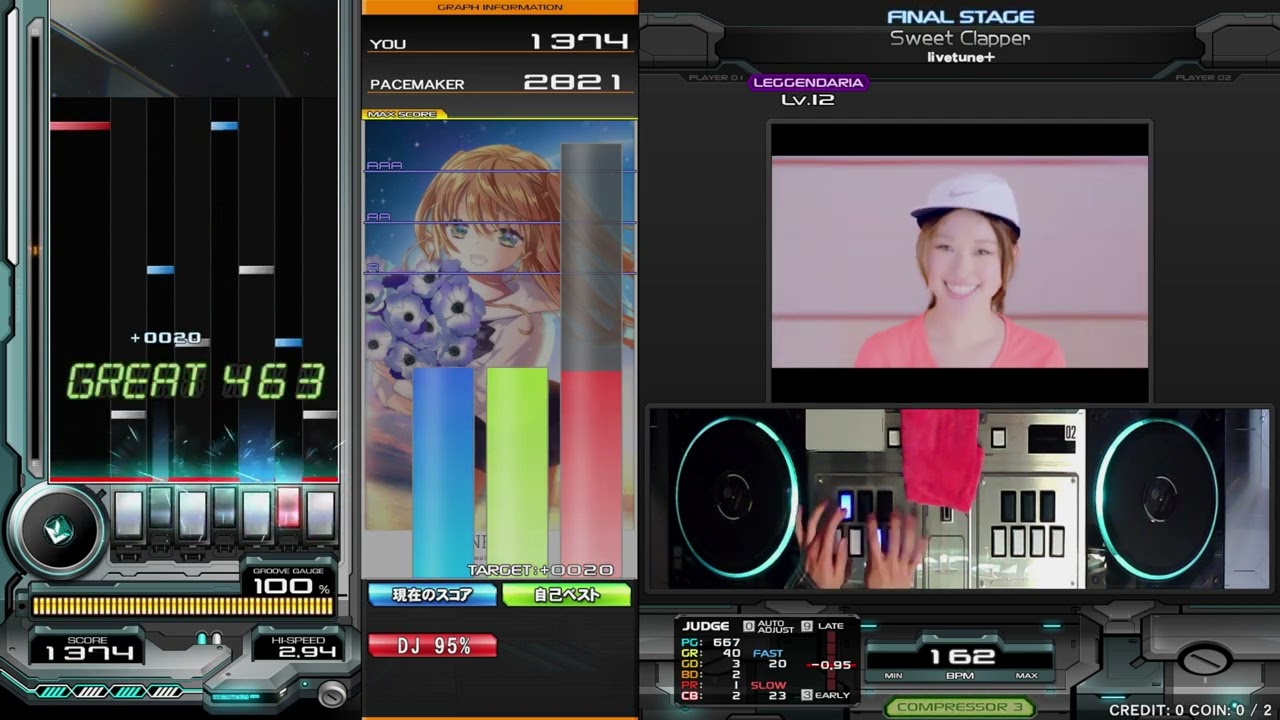Click the COMPRESSOR 3 green button
1280x720 pixels.
point(959,707)
